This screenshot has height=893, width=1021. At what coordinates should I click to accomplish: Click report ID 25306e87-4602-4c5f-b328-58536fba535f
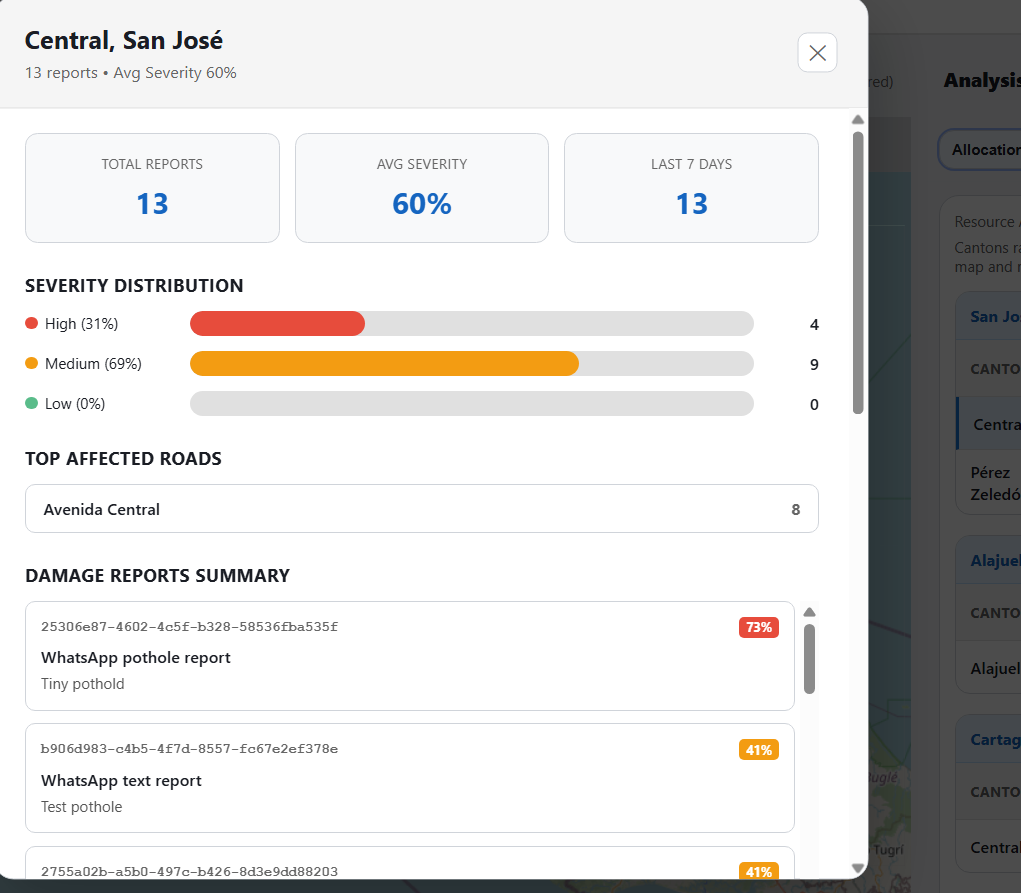[x=189, y=627]
